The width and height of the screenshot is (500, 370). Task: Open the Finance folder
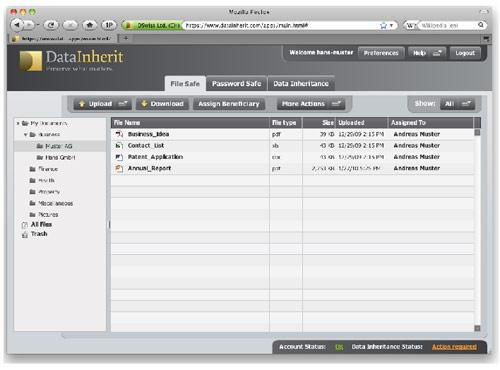(44, 169)
